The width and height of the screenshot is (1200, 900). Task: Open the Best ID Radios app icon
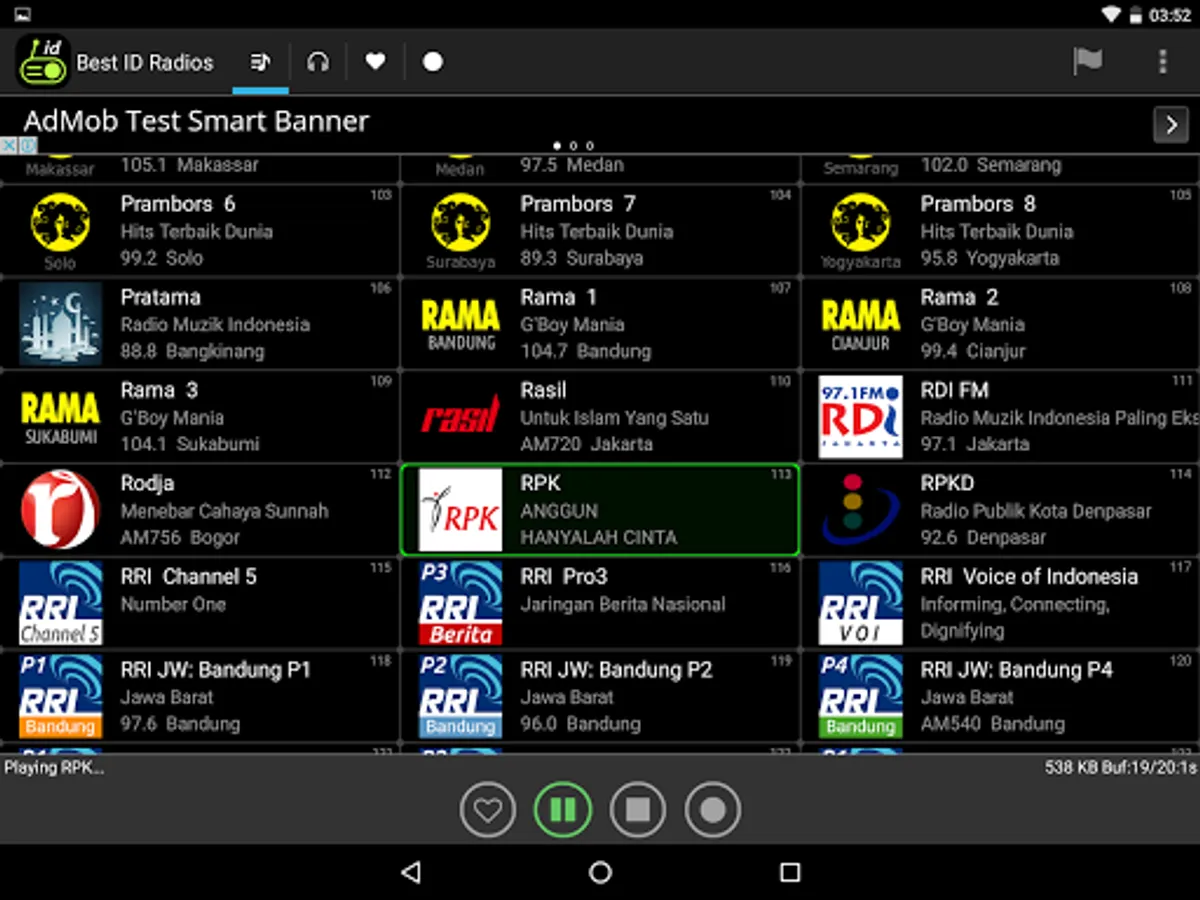(x=42, y=62)
